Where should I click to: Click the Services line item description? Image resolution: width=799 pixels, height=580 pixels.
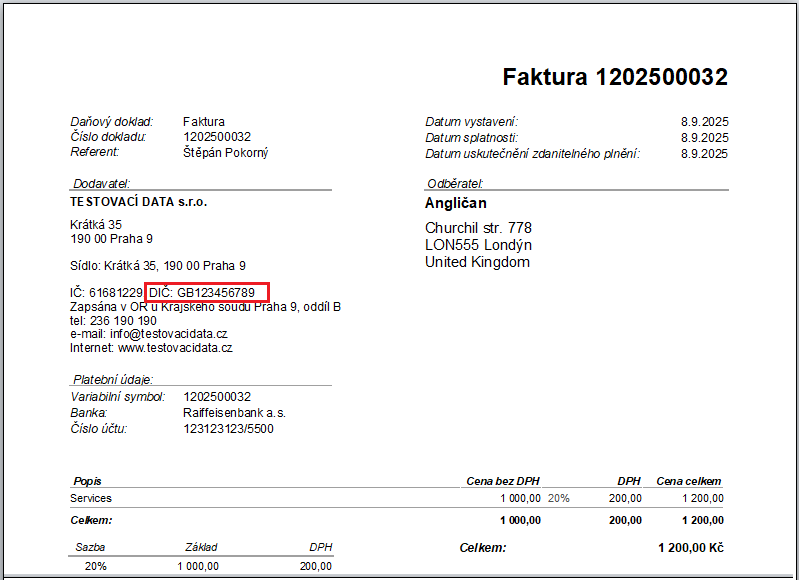(91, 498)
